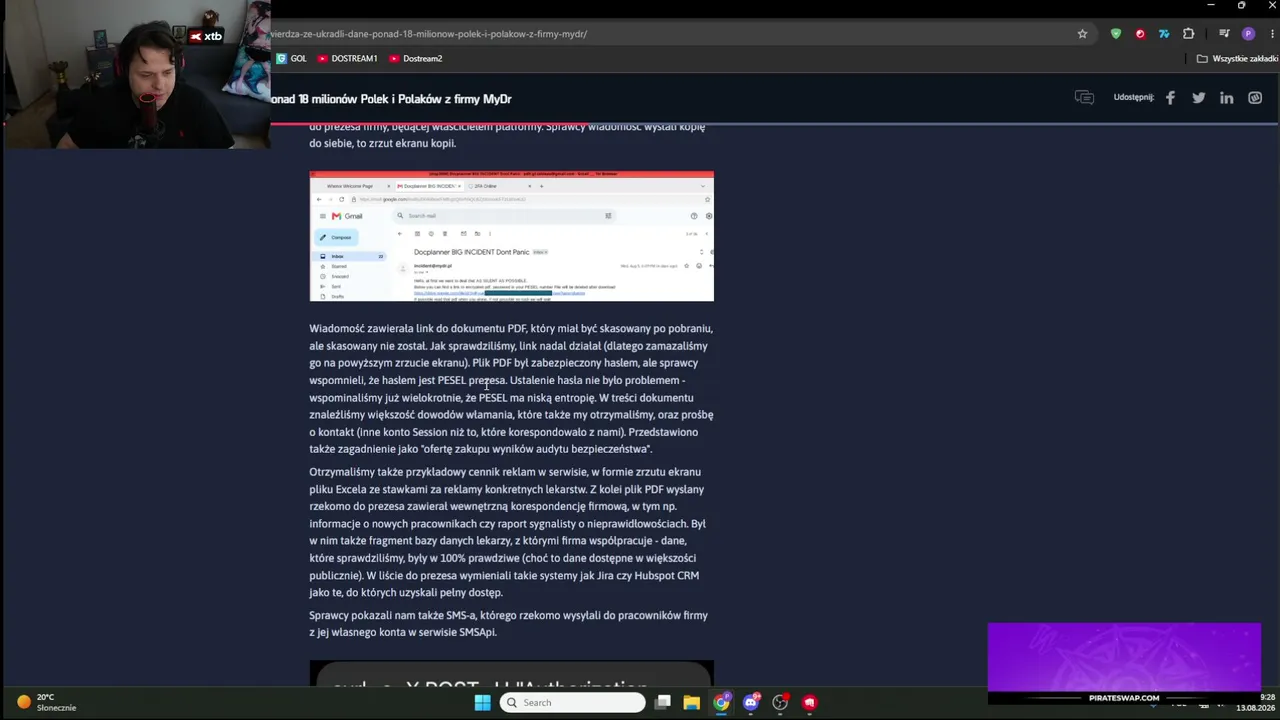Click the Udostępnij label
This screenshot has height=720, width=1280.
coord(1134,98)
